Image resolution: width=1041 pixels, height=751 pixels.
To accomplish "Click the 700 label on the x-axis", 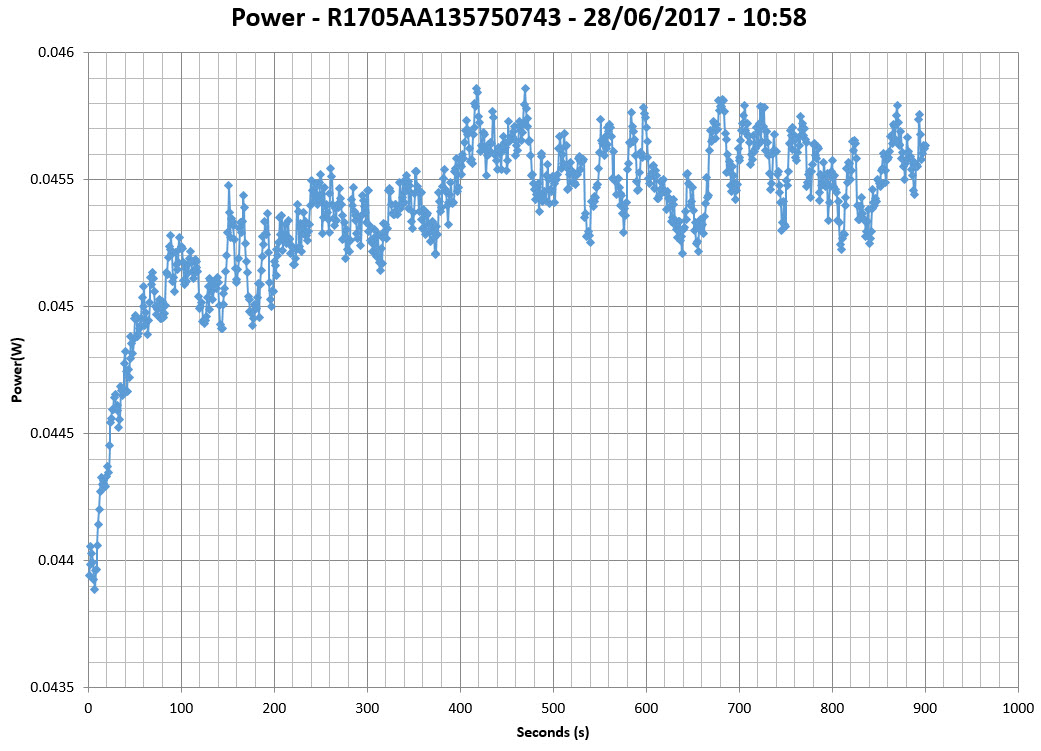I will pos(739,707).
